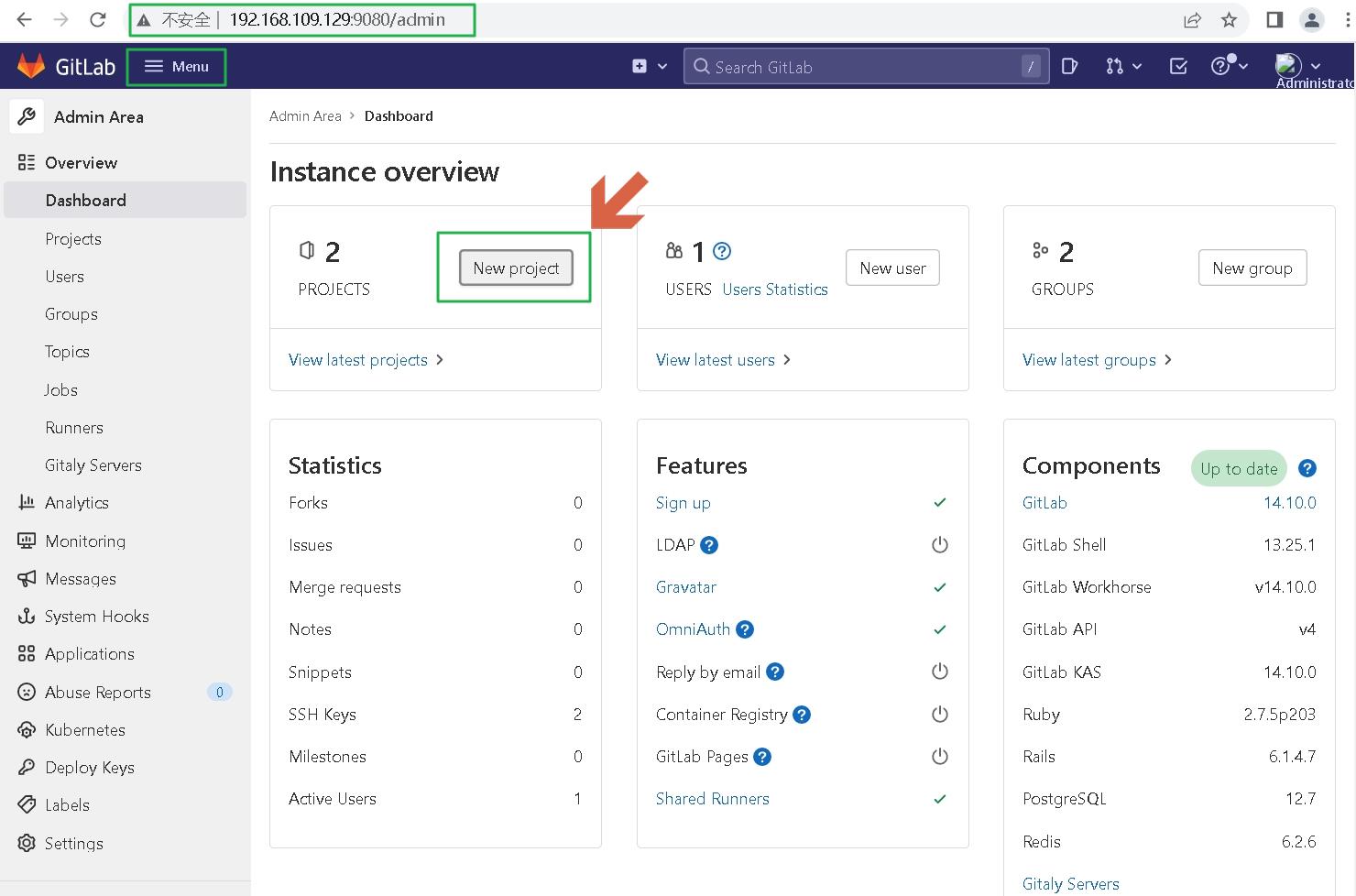Bookmark page with star icon
This screenshot has height=896, width=1356.
(x=1230, y=19)
